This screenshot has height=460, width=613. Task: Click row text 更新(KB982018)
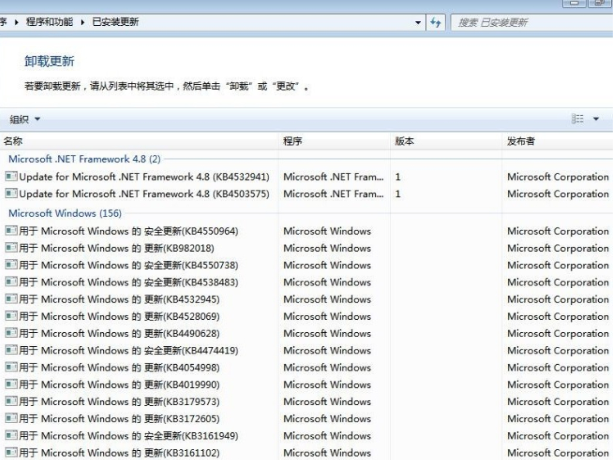coord(179,248)
